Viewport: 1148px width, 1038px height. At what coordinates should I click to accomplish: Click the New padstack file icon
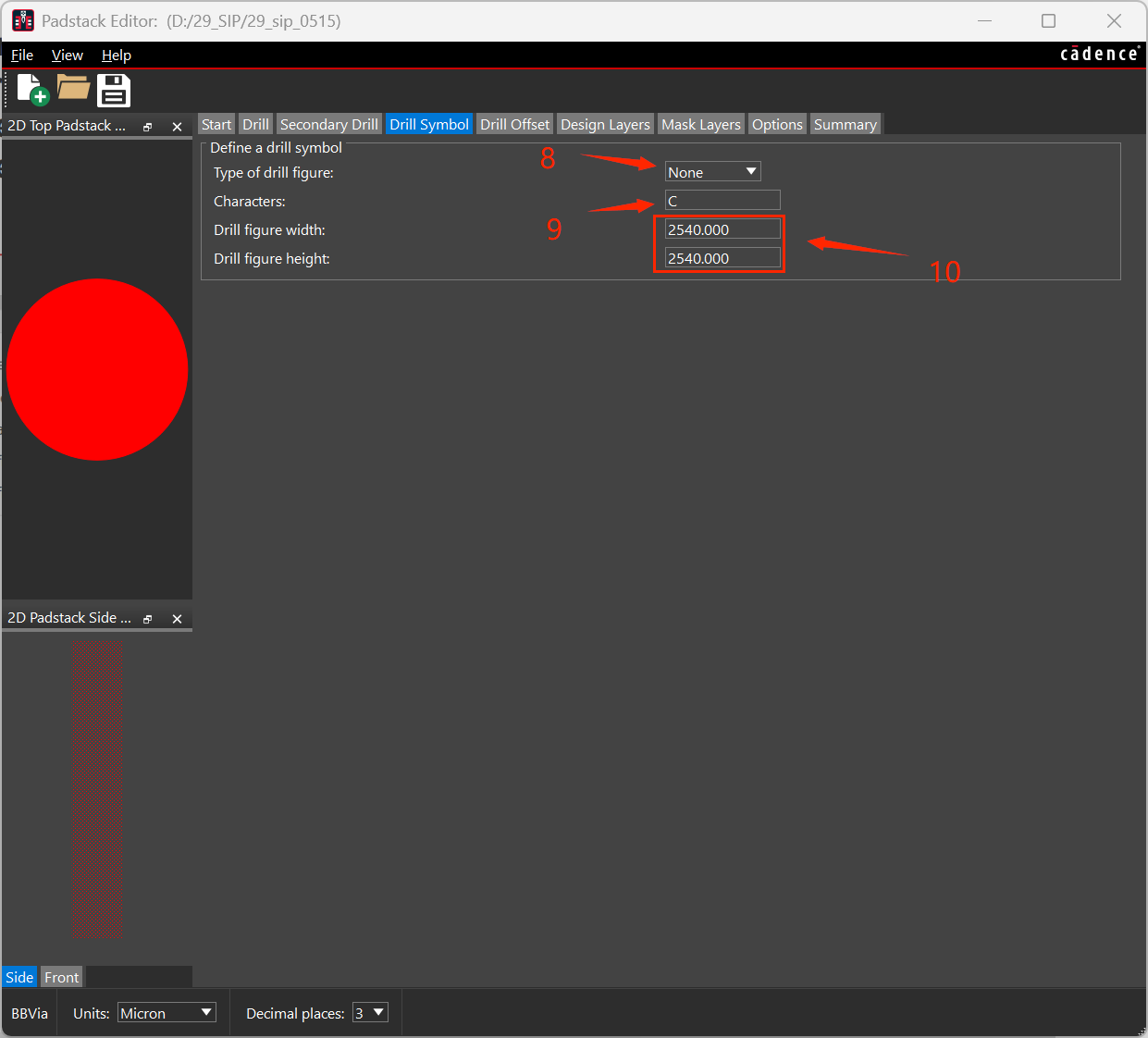click(x=33, y=90)
